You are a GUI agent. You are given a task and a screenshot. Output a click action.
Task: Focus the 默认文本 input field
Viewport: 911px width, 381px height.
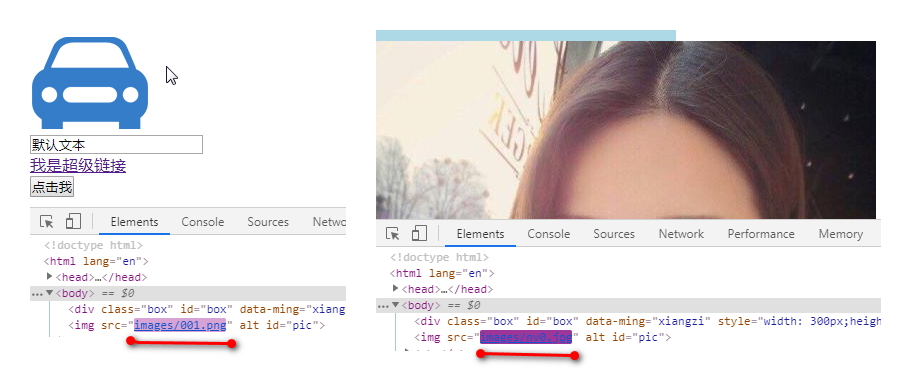[x=116, y=145]
